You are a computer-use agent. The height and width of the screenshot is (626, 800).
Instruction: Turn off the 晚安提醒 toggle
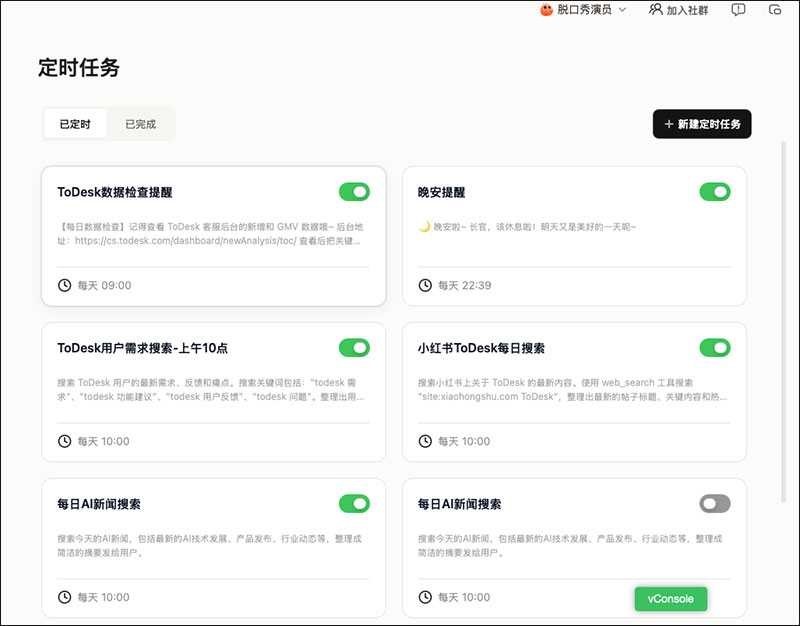tap(715, 192)
